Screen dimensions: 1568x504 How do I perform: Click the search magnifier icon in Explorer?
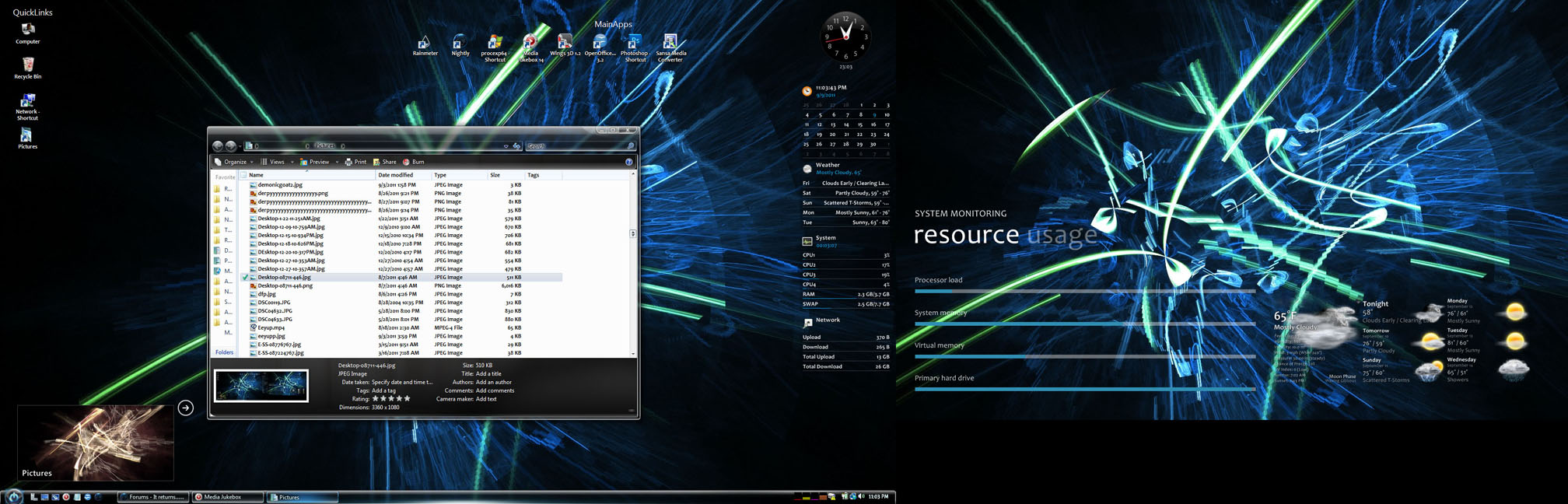[630, 146]
